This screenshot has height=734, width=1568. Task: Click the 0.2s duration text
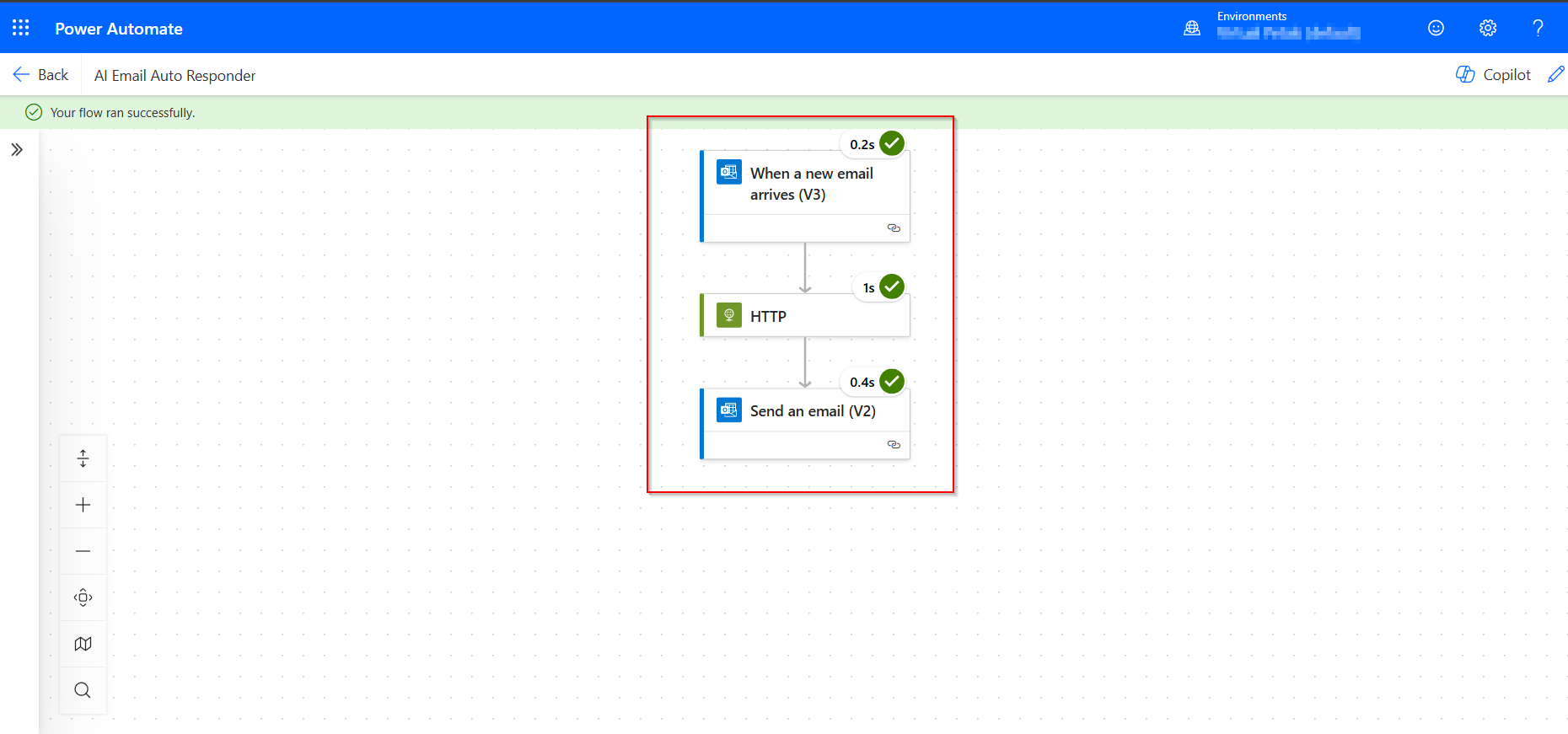862,145
